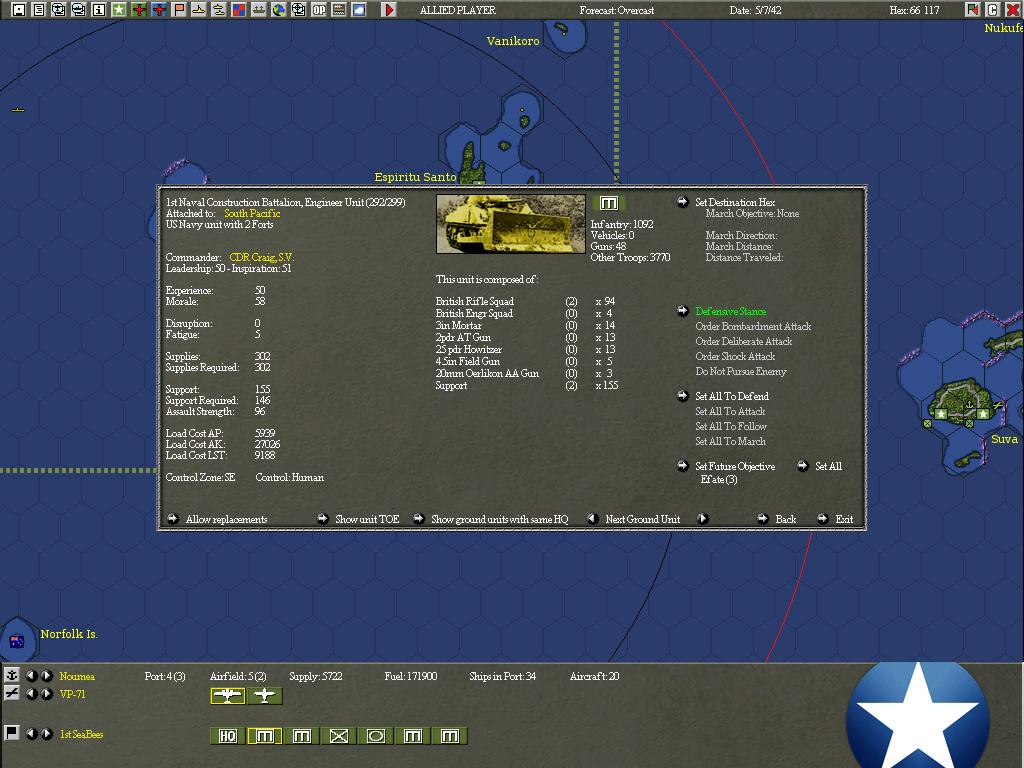The height and width of the screenshot is (768, 1024).
Task: Click next arrow on VP-71 row
Action: (47, 694)
